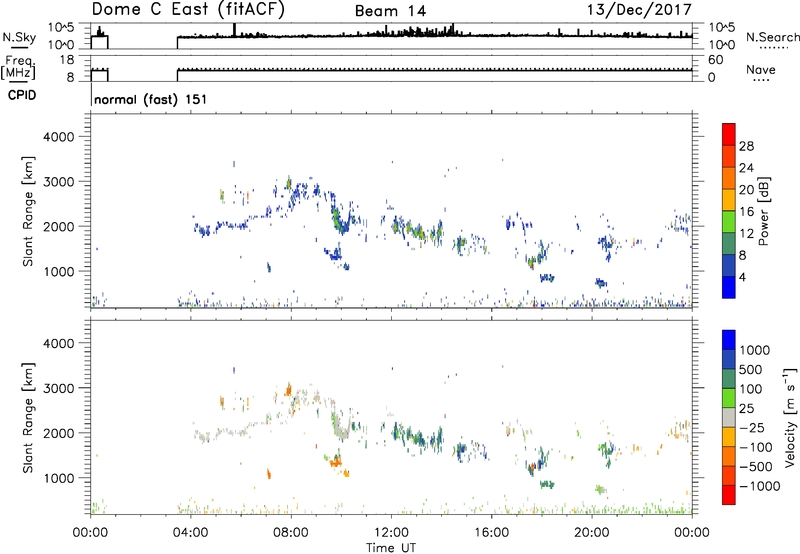Viewport: 800px width, 554px height.
Task: Click the '18' frequency axis tick
Action: pos(67,60)
